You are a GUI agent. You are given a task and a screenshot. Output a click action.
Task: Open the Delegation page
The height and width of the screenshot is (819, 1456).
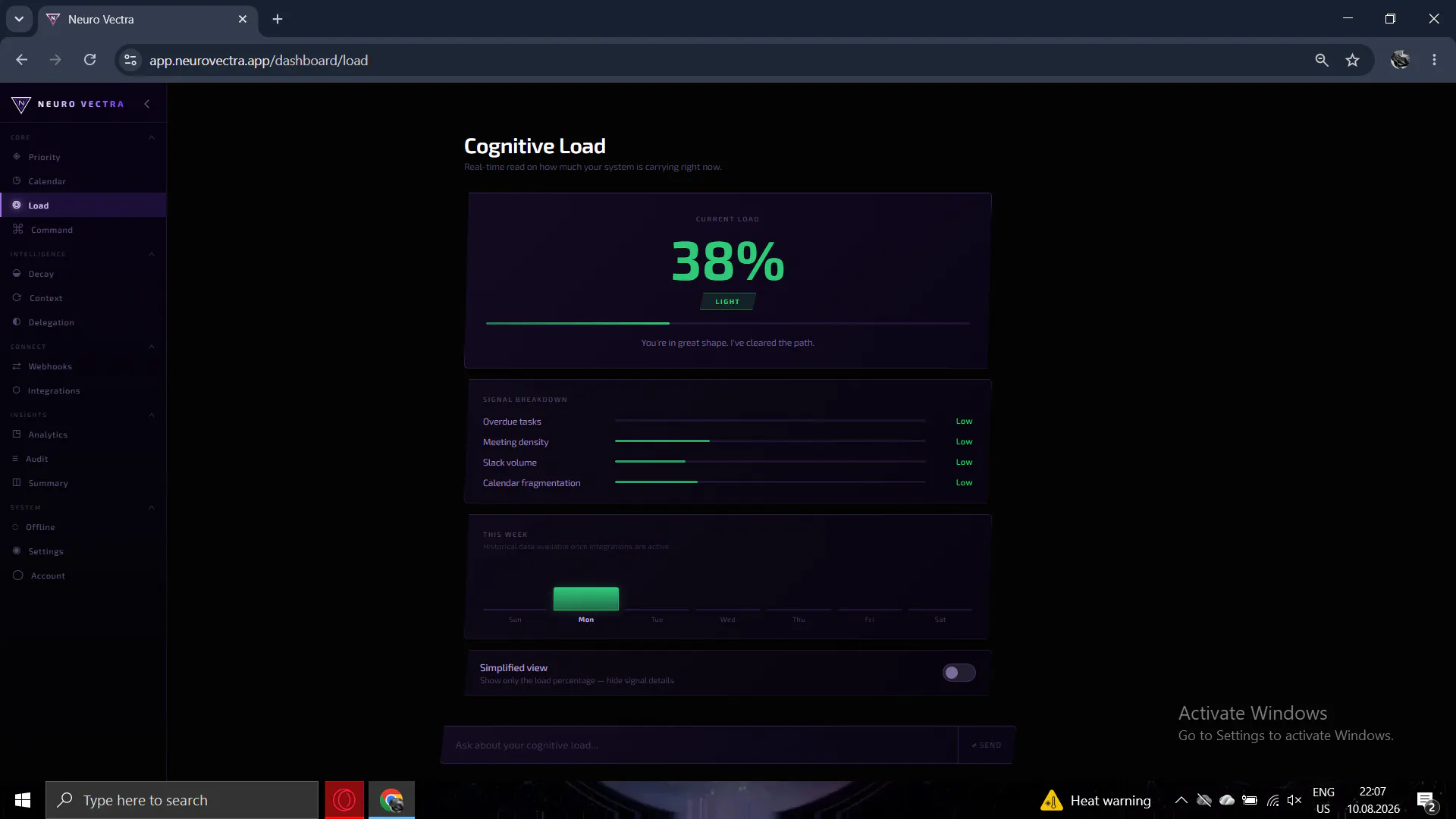click(83, 322)
